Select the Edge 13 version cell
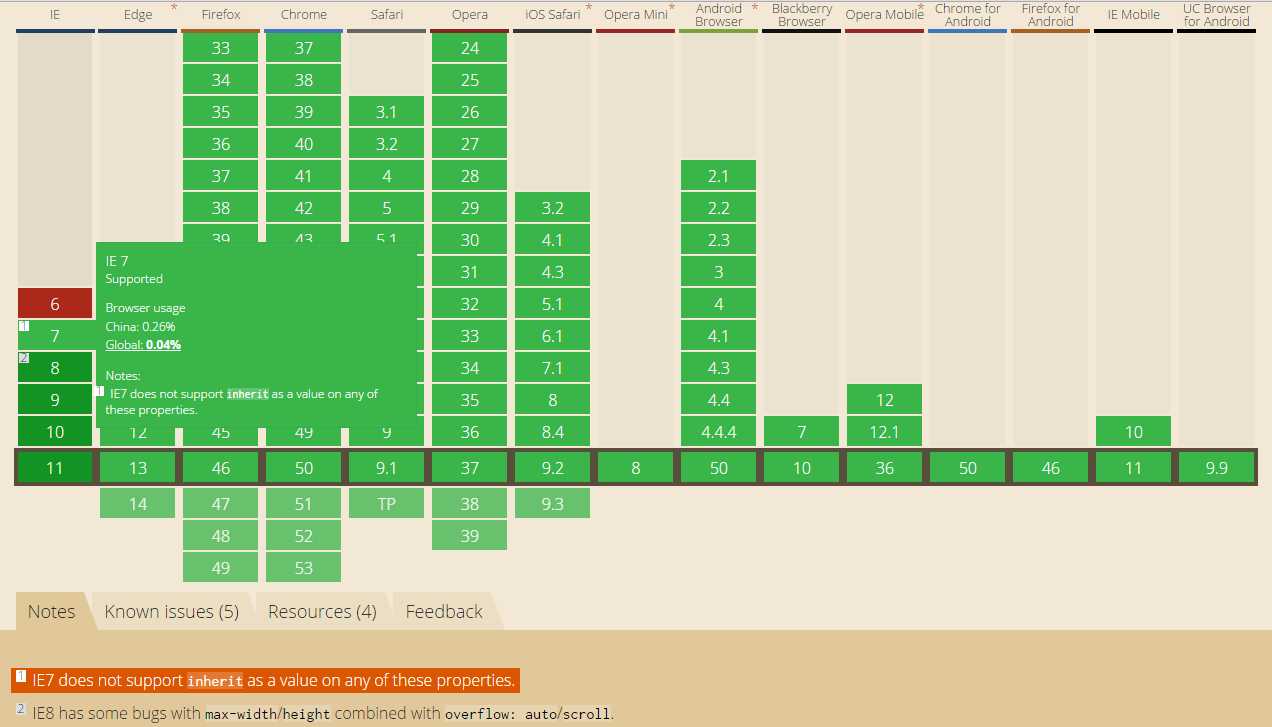1272x727 pixels. 138,468
